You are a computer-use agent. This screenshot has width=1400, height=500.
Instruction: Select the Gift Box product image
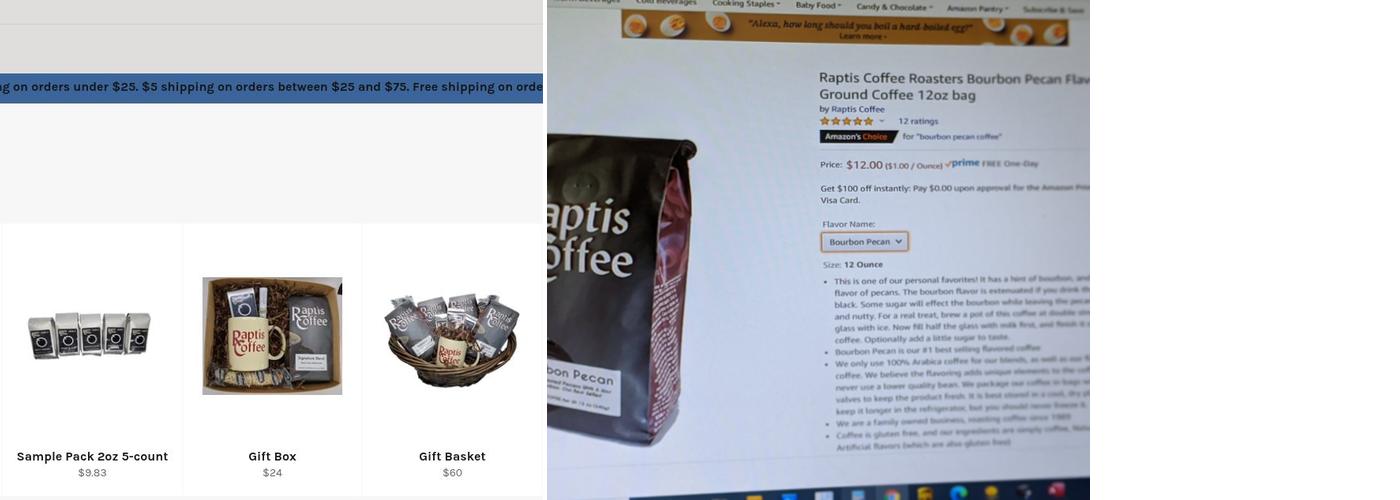tap(272, 335)
